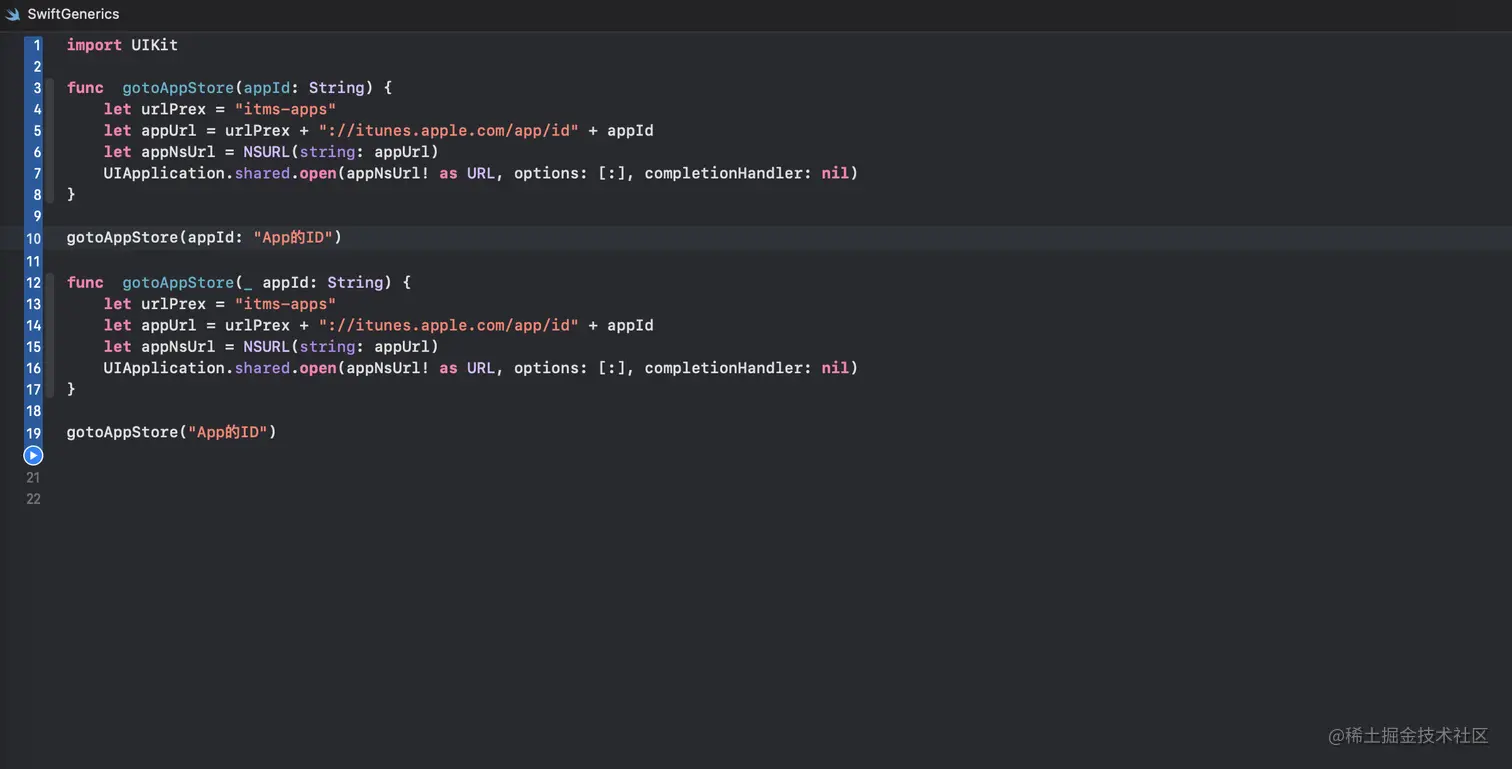Screen dimensions: 1512x769
Task: Click 'gotoAppStore(_ appId: String)' declaration on line 12
Action: (257, 283)
